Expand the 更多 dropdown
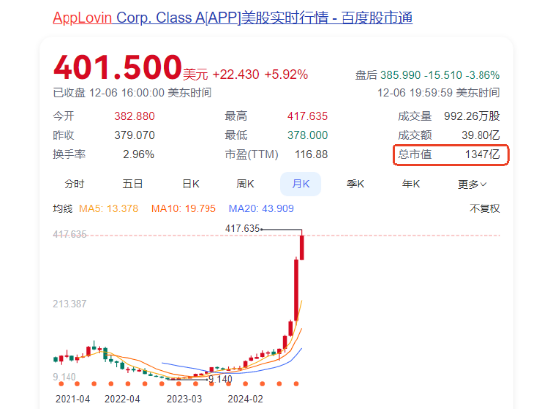The height and width of the screenshot is (409, 550). pos(472,184)
